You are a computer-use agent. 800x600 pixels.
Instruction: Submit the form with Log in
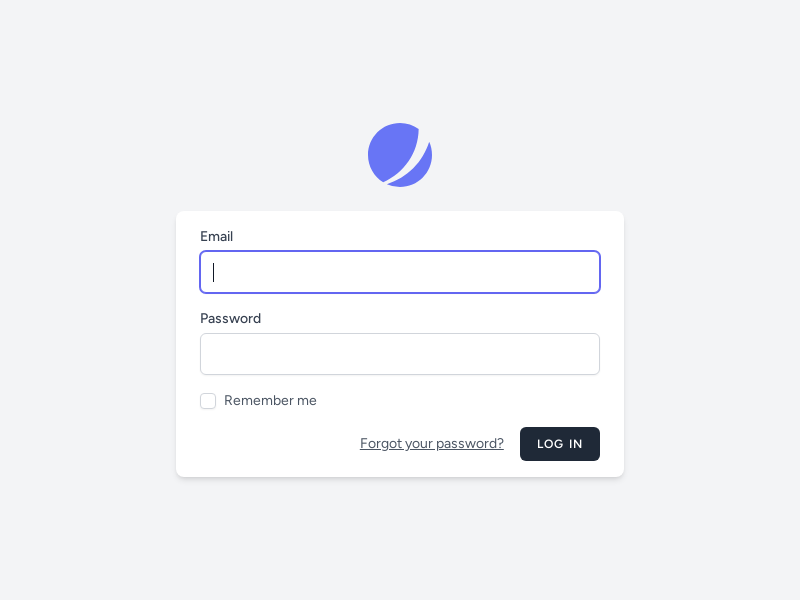click(560, 444)
